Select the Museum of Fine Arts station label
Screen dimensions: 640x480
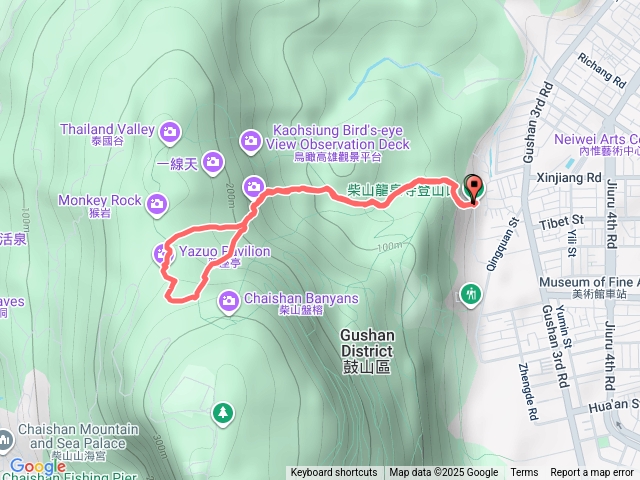coord(589,287)
